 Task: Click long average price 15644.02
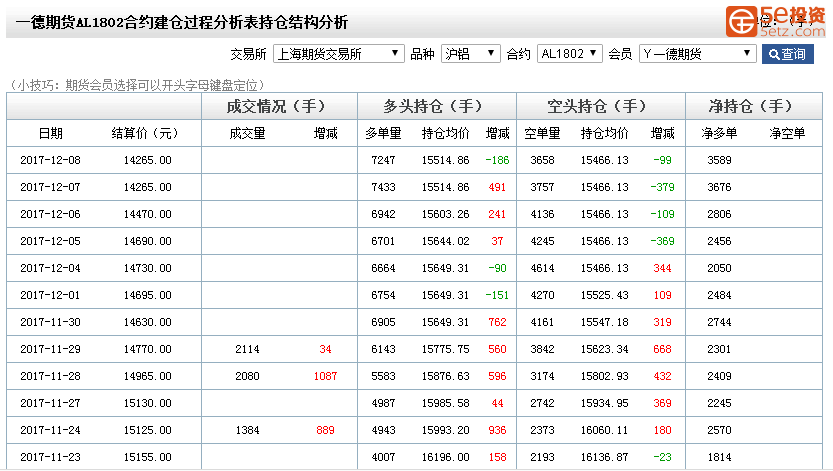click(x=445, y=242)
